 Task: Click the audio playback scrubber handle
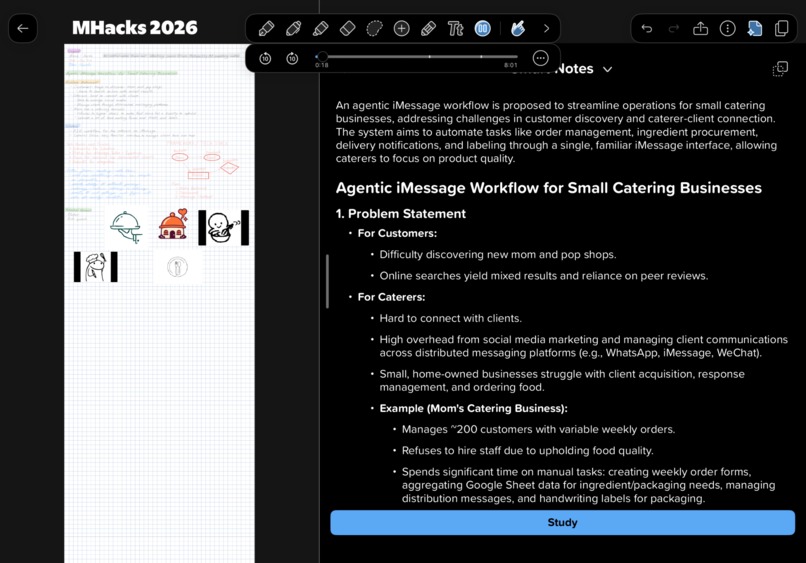point(322,57)
